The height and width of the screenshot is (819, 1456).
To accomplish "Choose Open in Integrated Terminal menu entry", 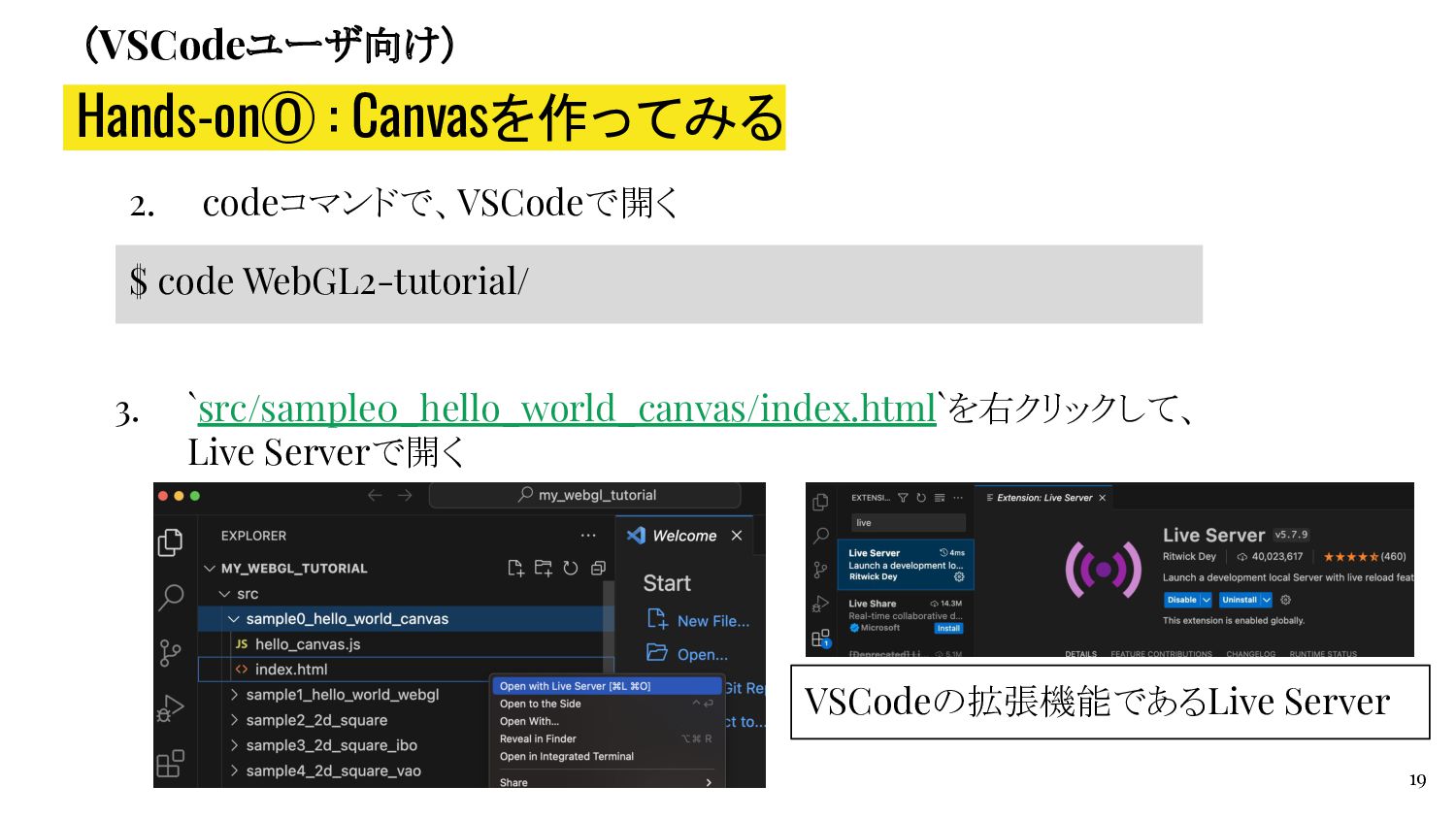I will pyautogui.click(x=606, y=756).
